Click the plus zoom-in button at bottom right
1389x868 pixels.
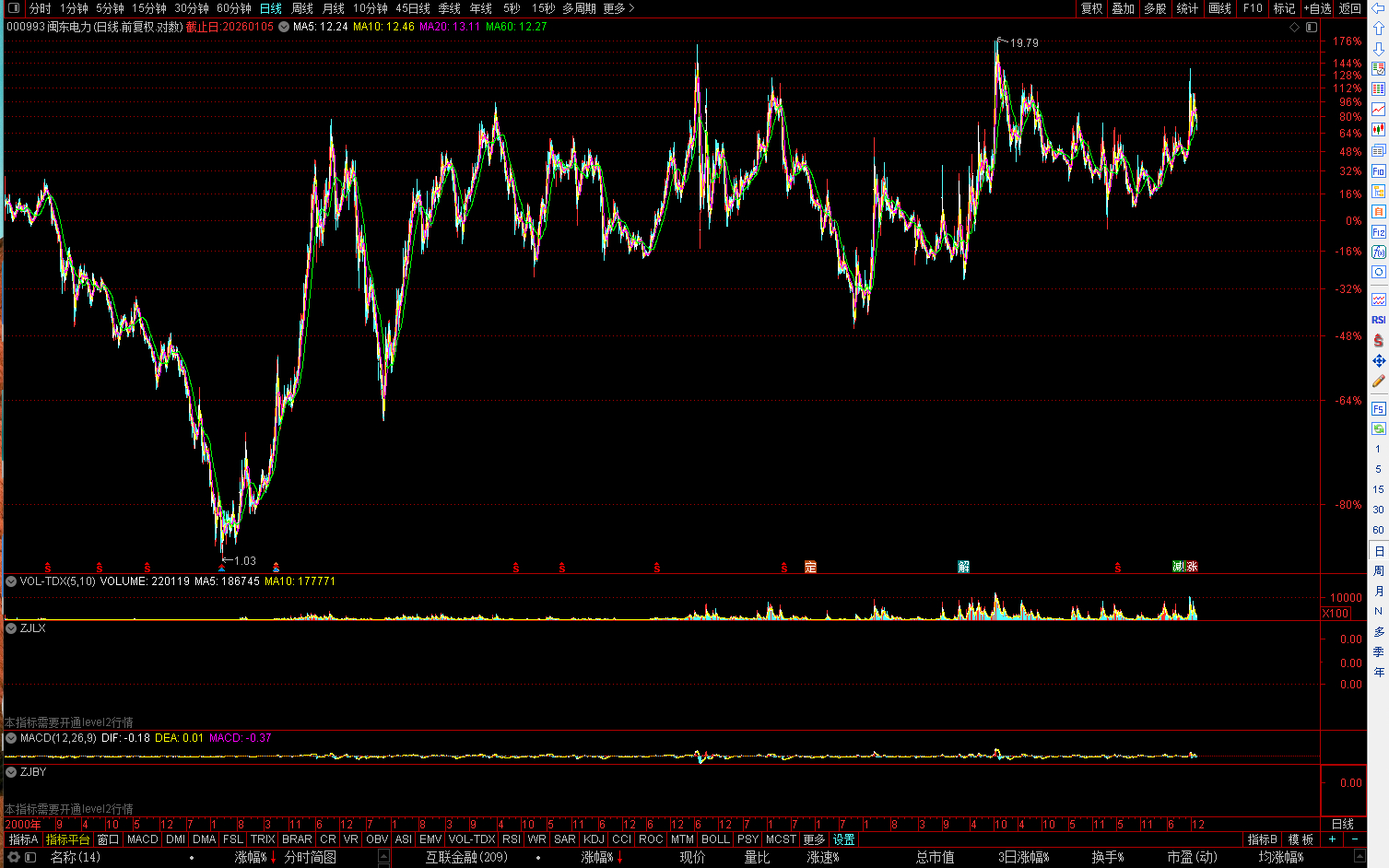point(1332,839)
